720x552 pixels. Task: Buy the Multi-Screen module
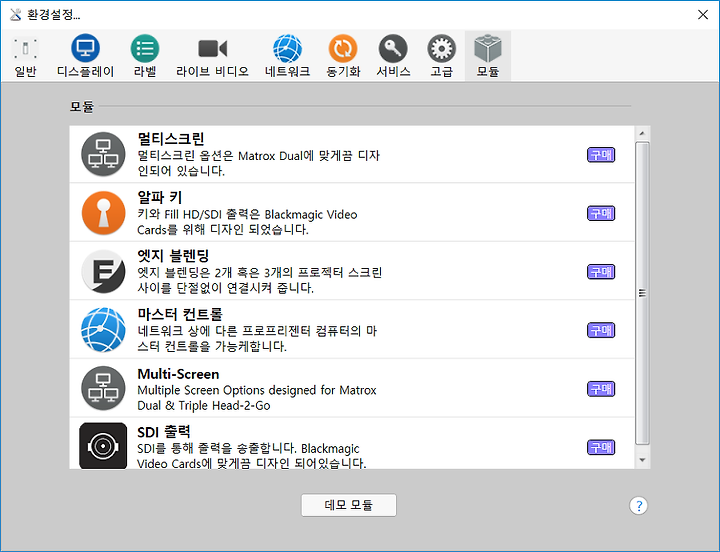601,389
